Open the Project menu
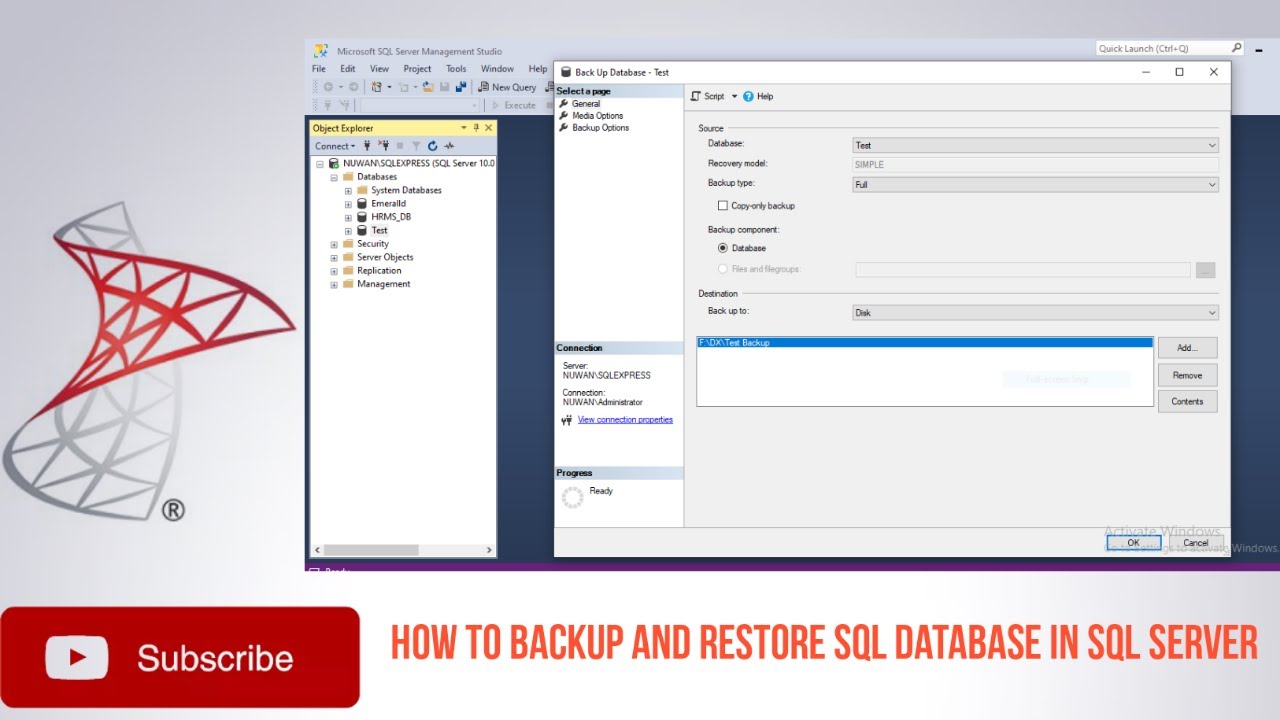Viewport: 1280px width, 720px height. point(417,69)
